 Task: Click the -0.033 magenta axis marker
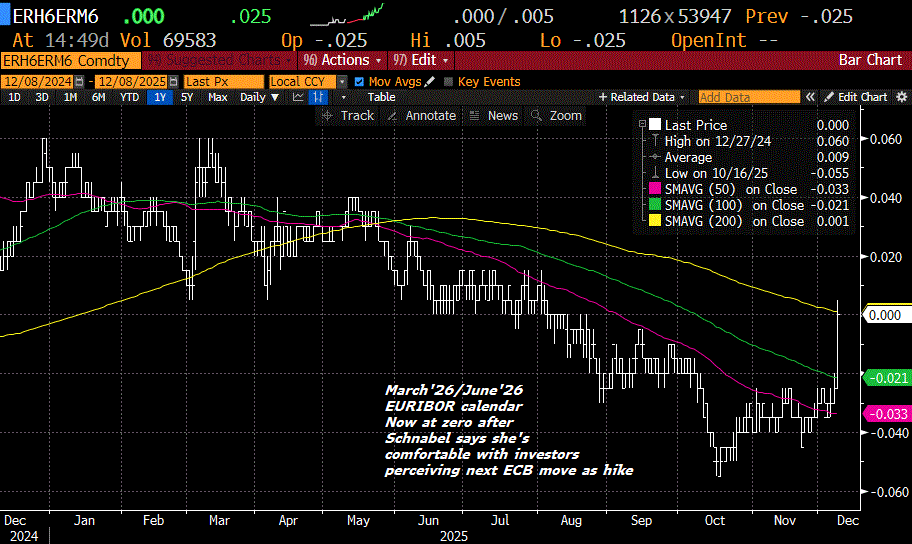point(888,414)
